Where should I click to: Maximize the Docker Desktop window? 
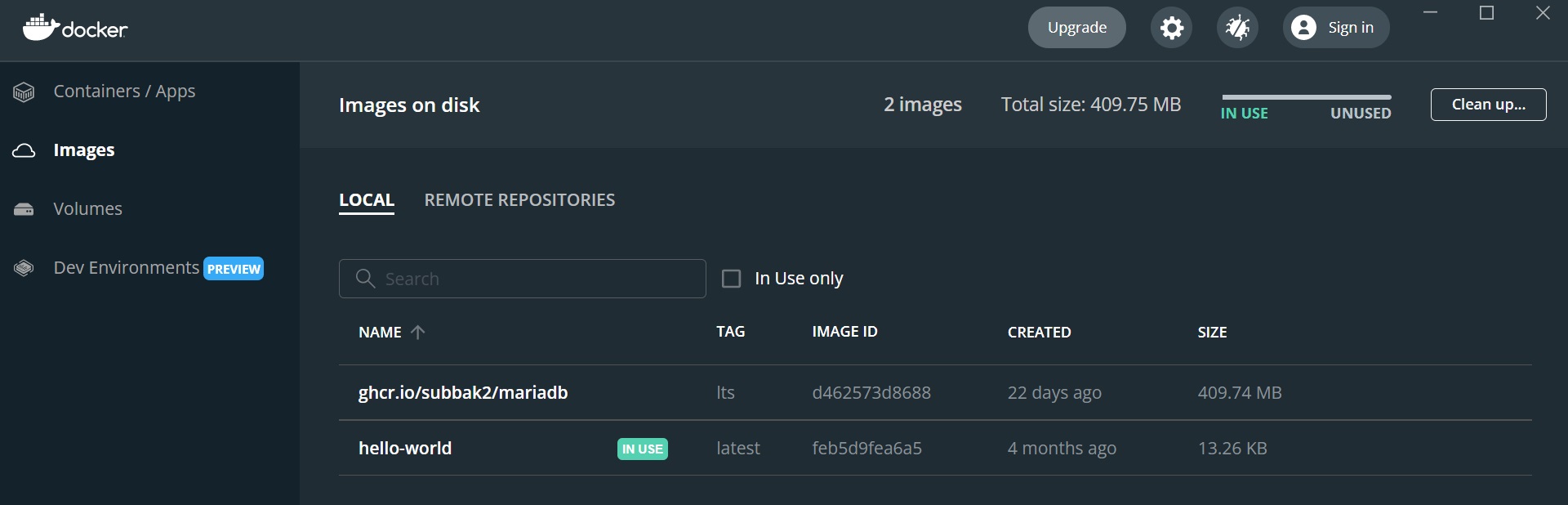point(1487,12)
